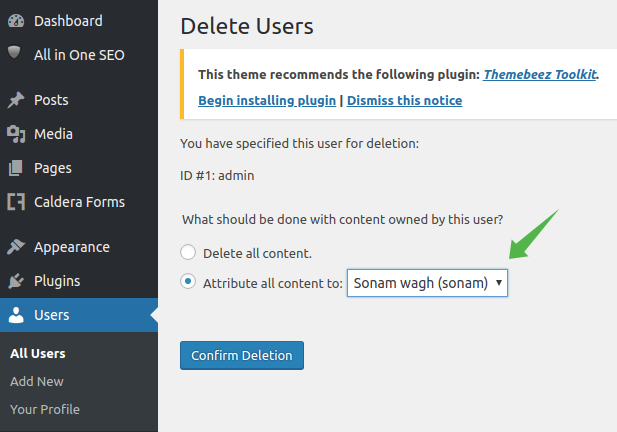
Task: Click the Dashboard gauge icon
Action: pyautogui.click(x=16, y=21)
